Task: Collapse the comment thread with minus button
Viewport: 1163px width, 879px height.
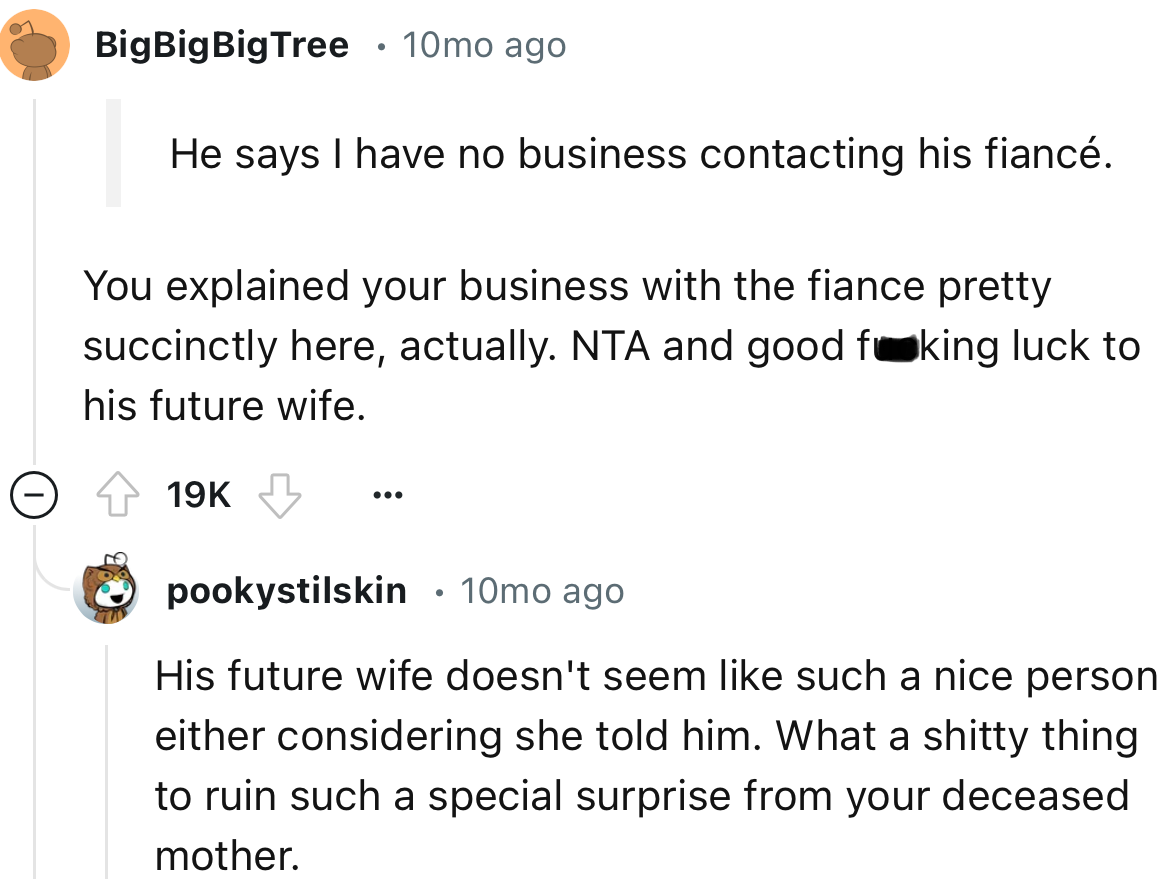Action: tap(35, 495)
